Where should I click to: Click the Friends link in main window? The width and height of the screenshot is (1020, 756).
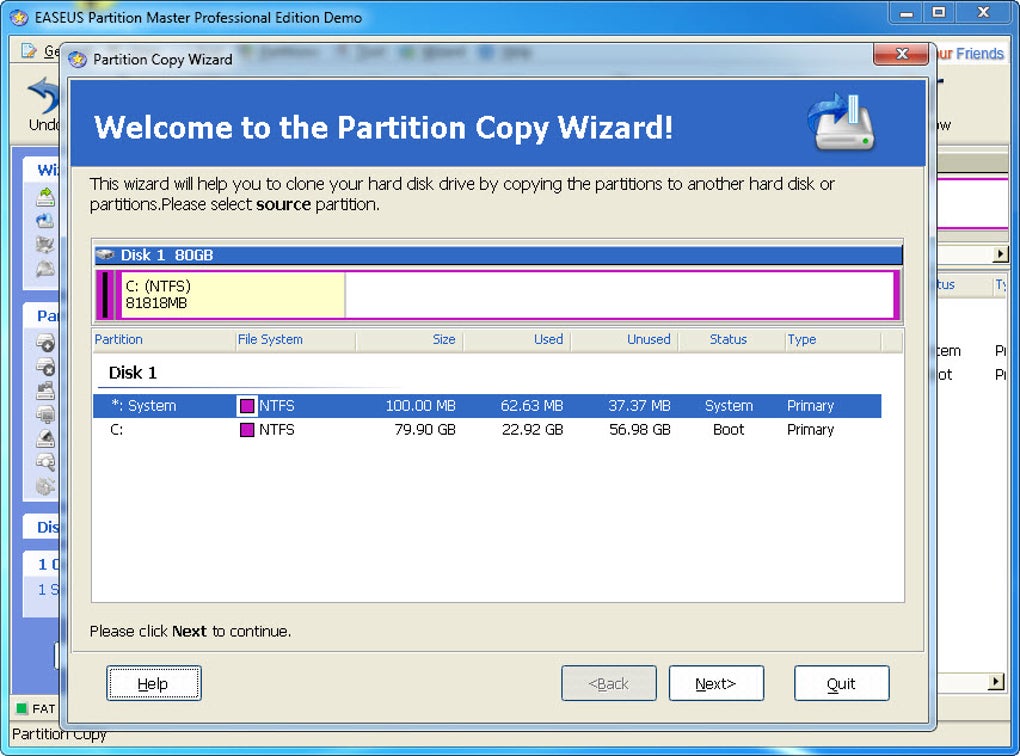pos(979,53)
